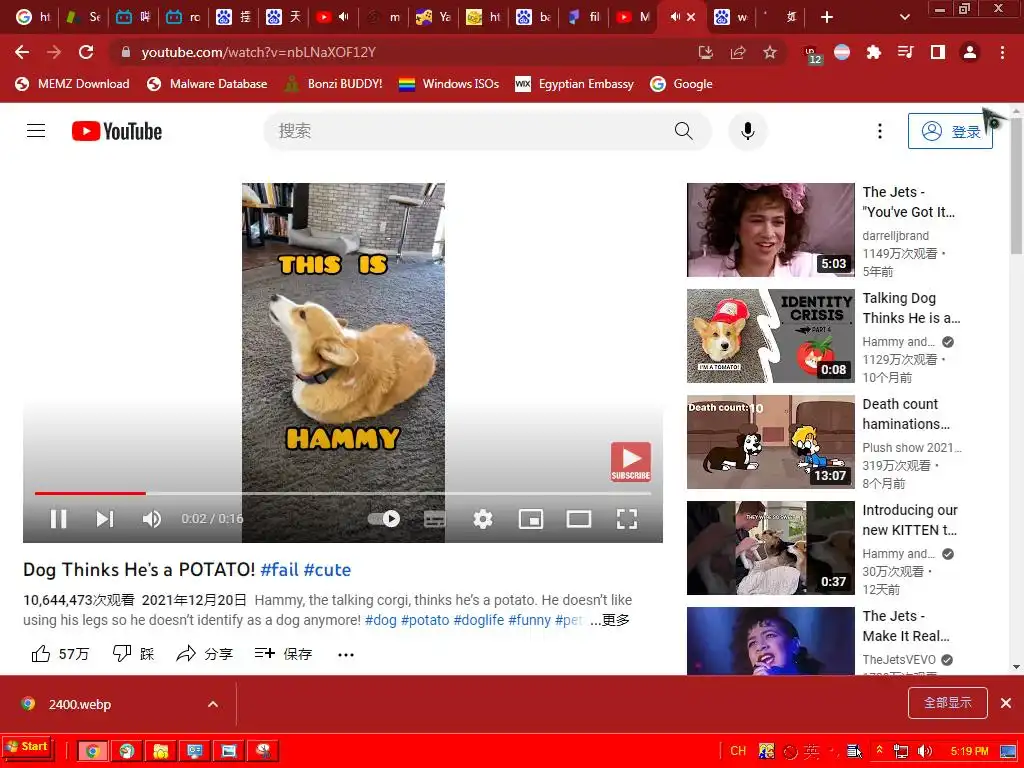The width and height of the screenshot is (1024, 768).
Task: Open The Jets Make It Real title
Action: [x=906, y=626]
